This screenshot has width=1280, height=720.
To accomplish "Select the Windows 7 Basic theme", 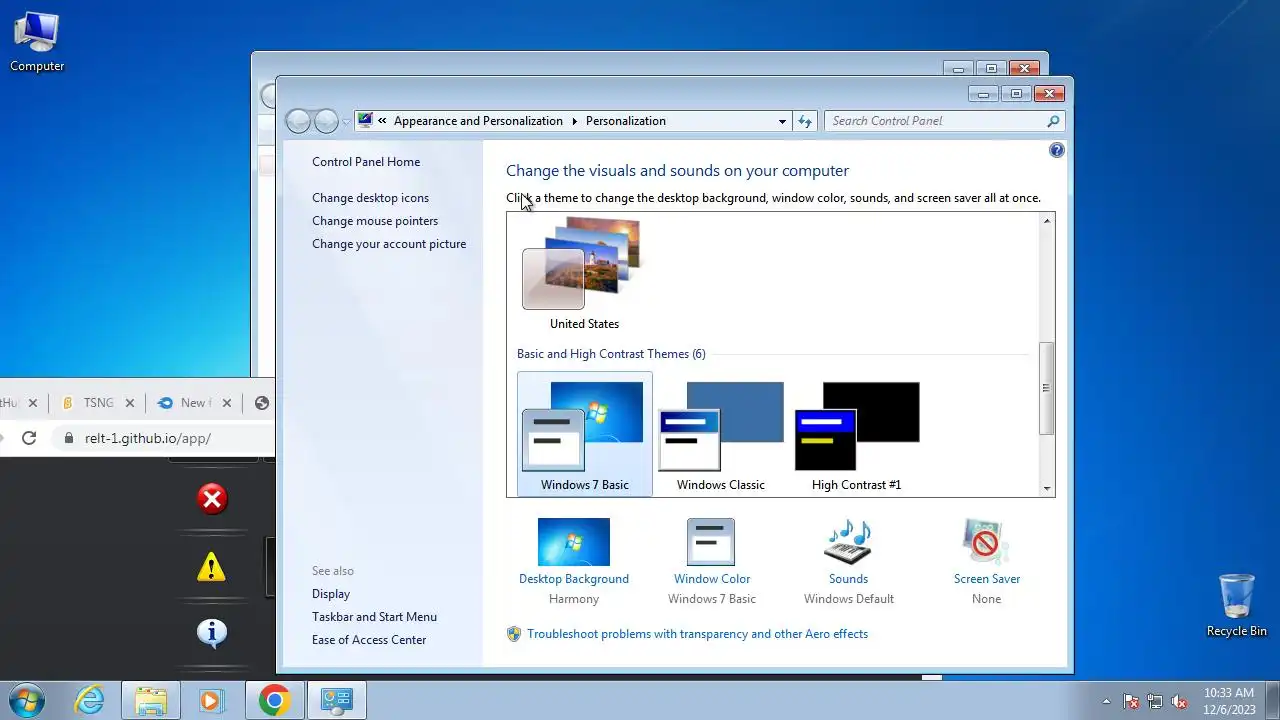I will pyautogui.click(x=585, y=435).
